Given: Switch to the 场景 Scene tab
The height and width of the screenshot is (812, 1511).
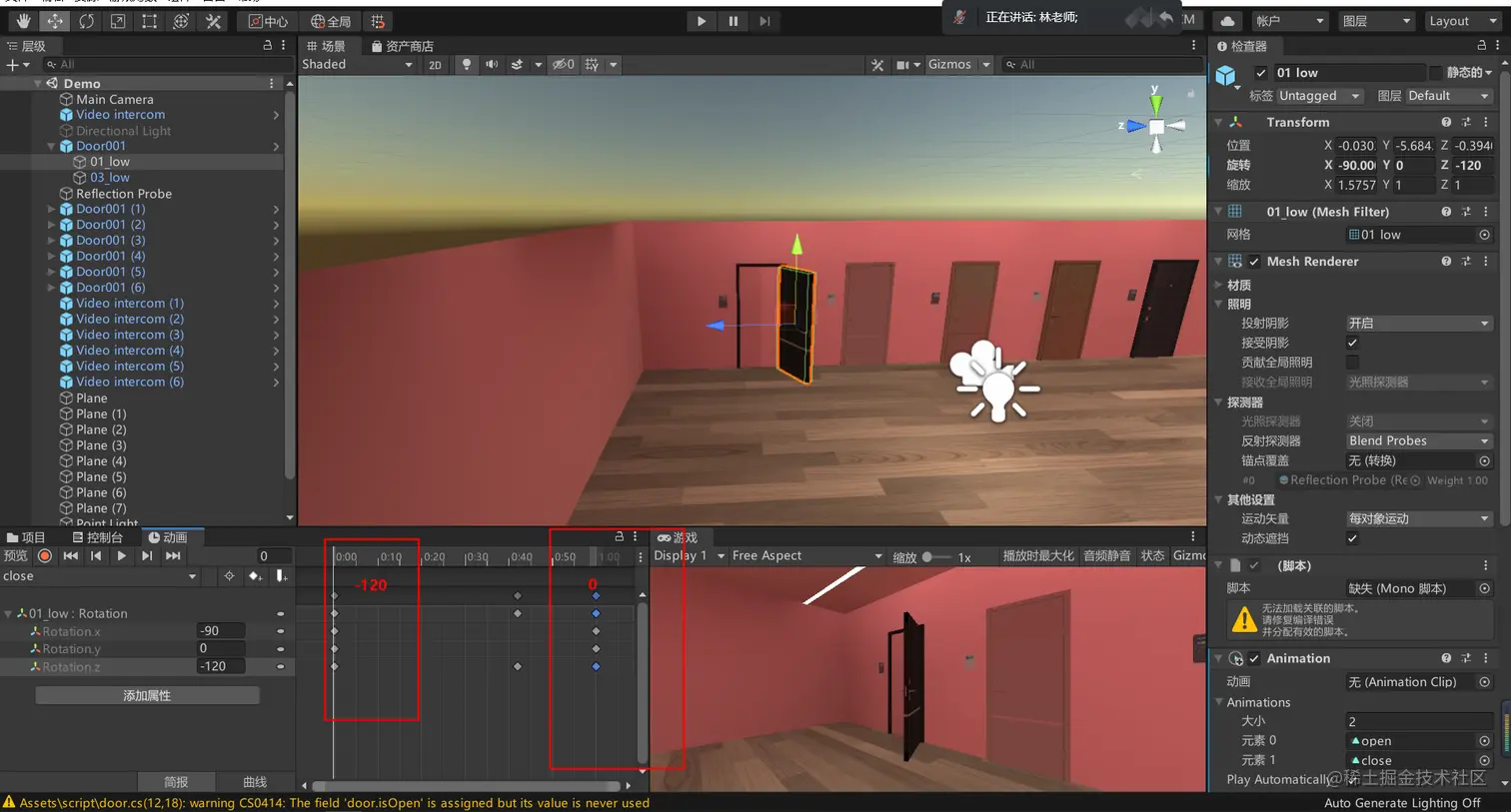Looking at the screenshot, I should [327, 46].
